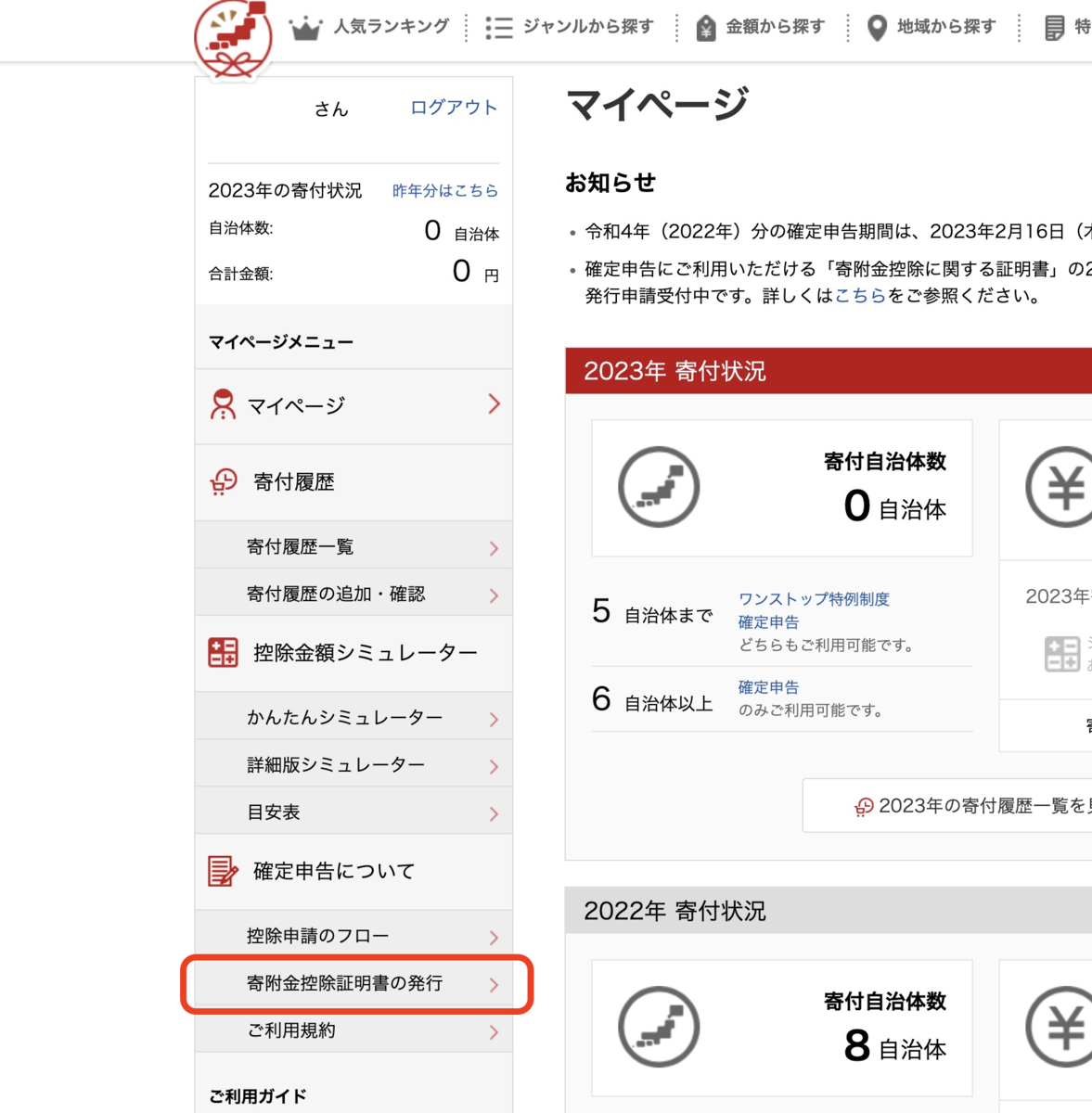Image resolution: width=1092 pixels, height=1113 pixels.
Task: Click the Japan map circle icon in 2023年 寄付状況
Action: [659, 487]
